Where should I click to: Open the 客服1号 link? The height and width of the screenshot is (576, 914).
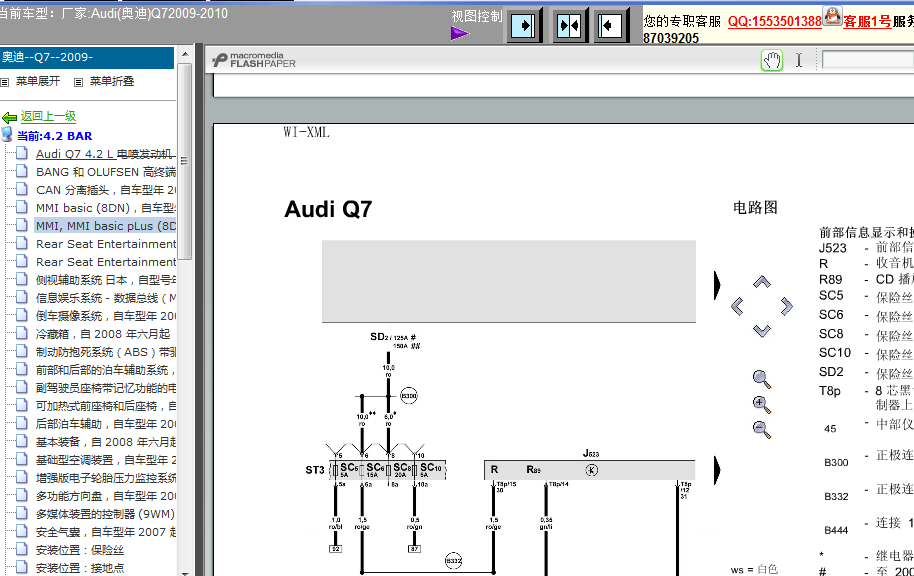867,22
